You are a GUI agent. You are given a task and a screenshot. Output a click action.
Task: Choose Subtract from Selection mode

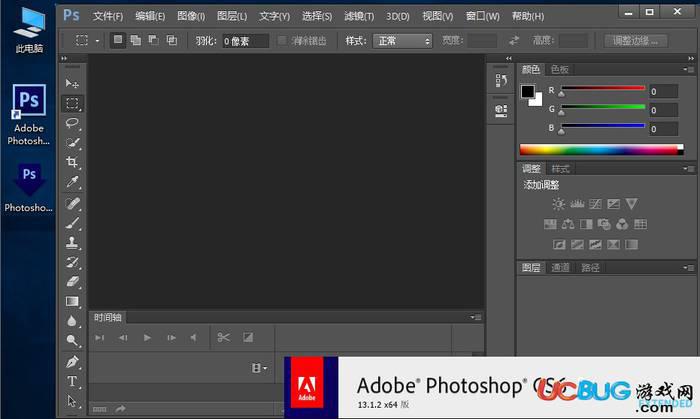click(x=154, y=41)
